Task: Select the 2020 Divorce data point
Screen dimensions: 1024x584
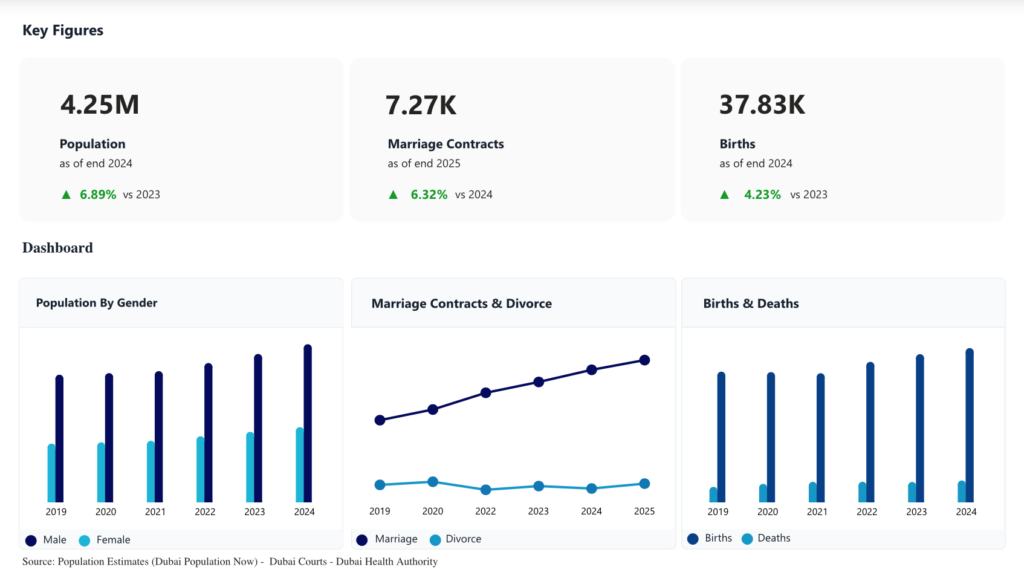Action: pyautogui.click(x=432, y=482)
